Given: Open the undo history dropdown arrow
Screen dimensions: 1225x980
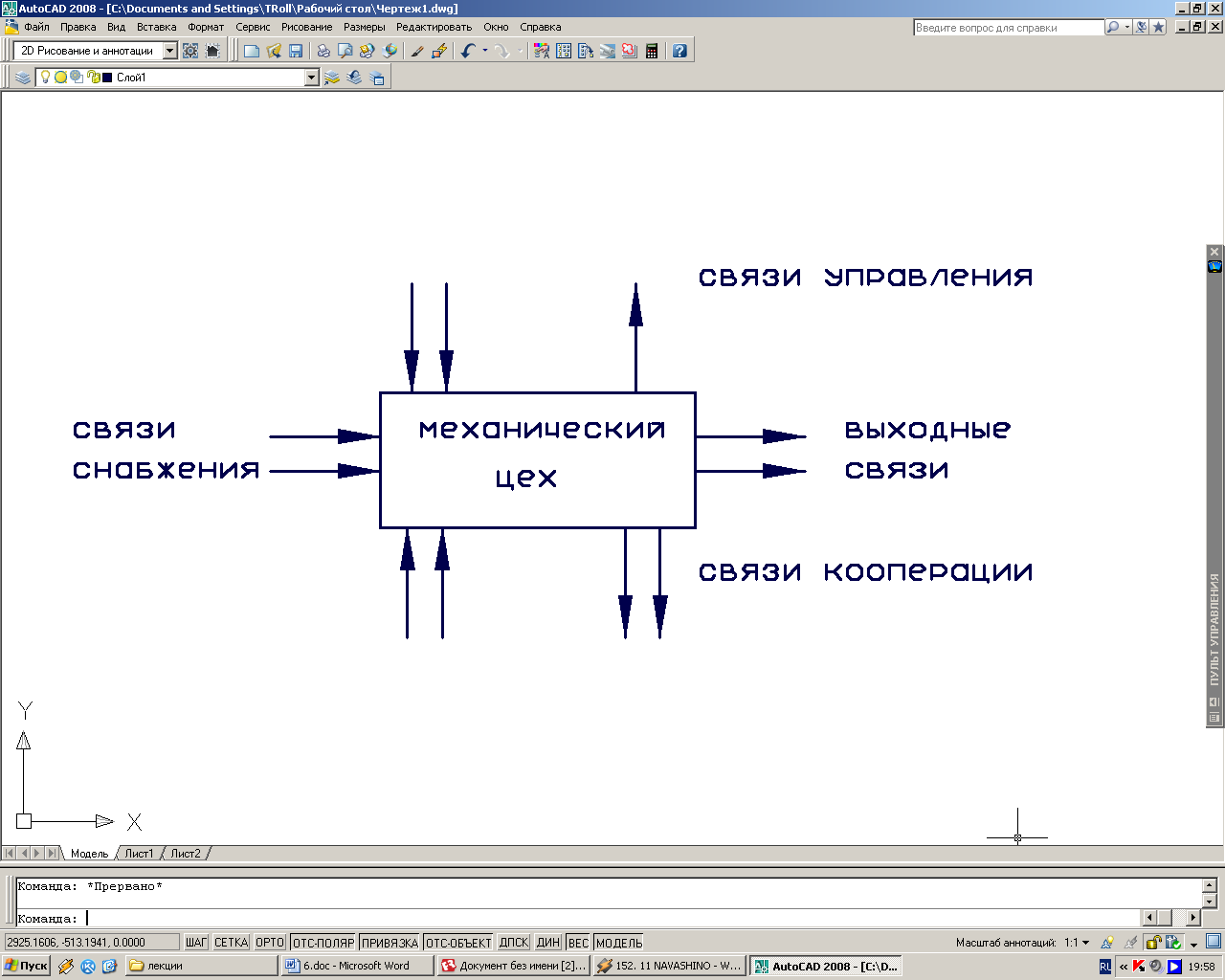Looking at the screenshot, I should (x=484, y=51).
